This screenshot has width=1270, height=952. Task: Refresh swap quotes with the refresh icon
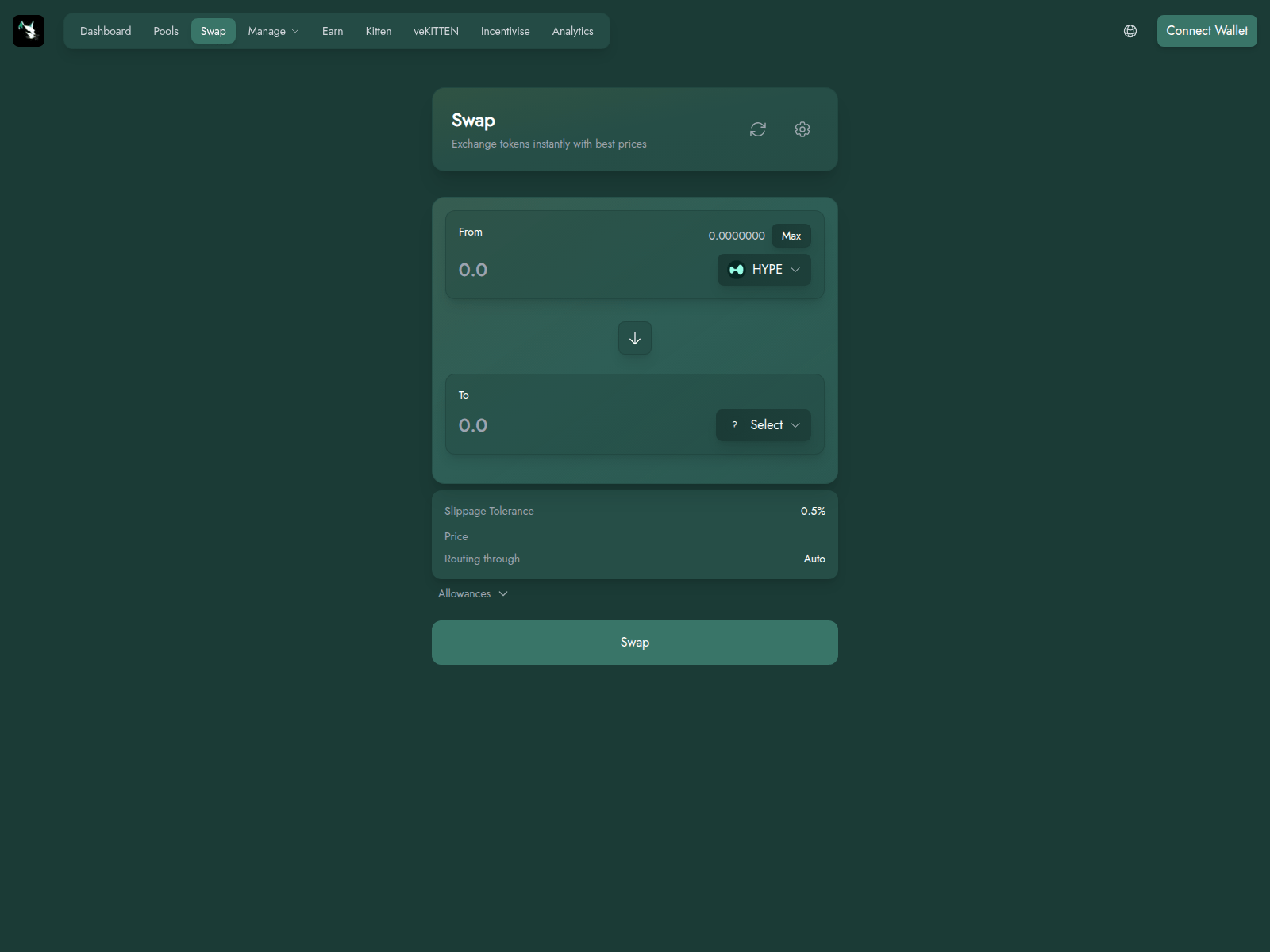758,129
